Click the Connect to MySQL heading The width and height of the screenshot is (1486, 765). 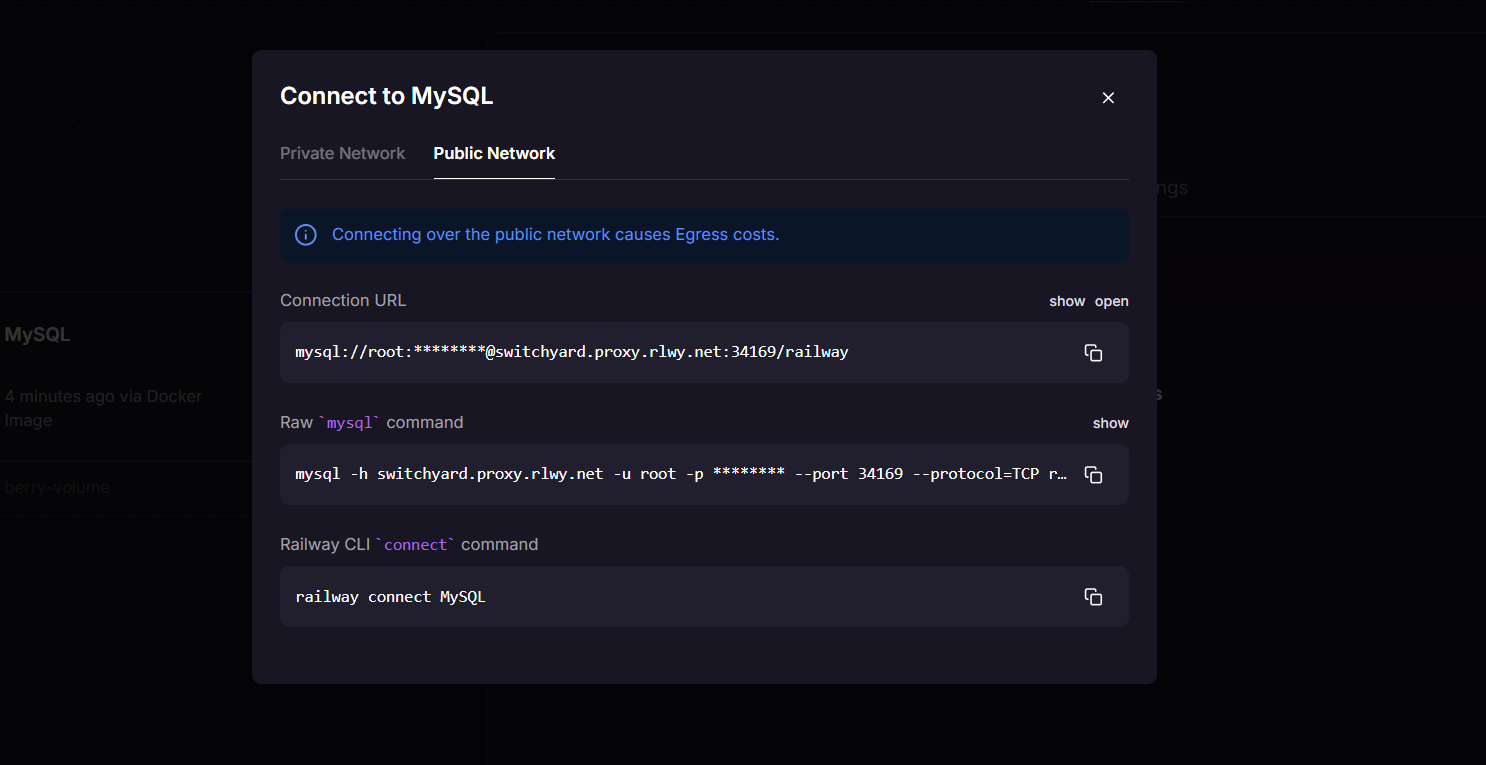[x=386, y=96]
